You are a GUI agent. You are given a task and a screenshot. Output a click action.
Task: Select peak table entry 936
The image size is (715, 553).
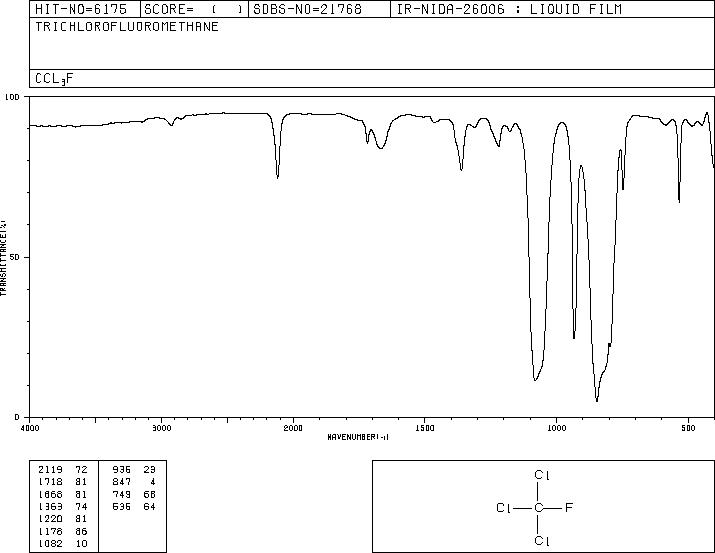pyautogui.click(x=122, y=470)
